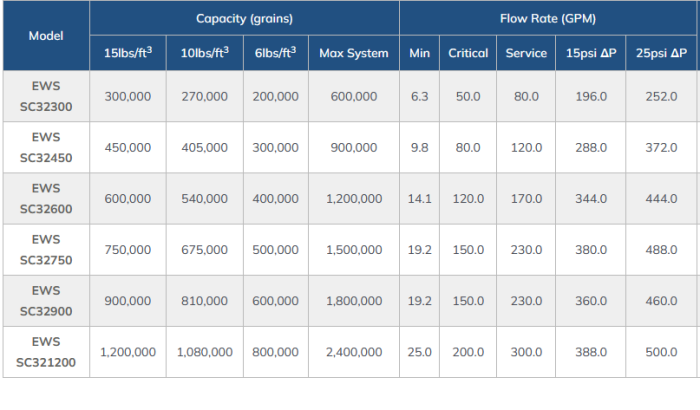Viewport: 700px width, 410px height.
Task: Select the 25psi ΔP column header
Action: tap(660, 53)
